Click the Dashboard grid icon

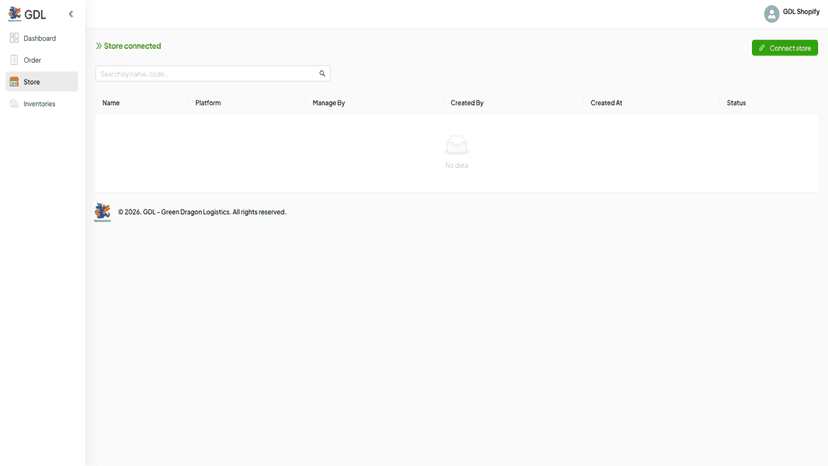(14, 38)
